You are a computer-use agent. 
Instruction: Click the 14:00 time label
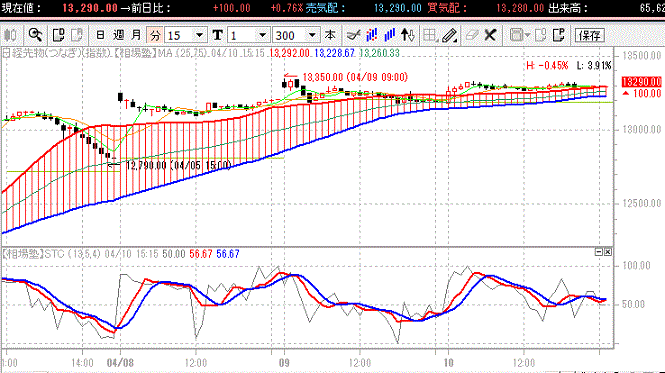pyautogui.click(x=82, y=363)
